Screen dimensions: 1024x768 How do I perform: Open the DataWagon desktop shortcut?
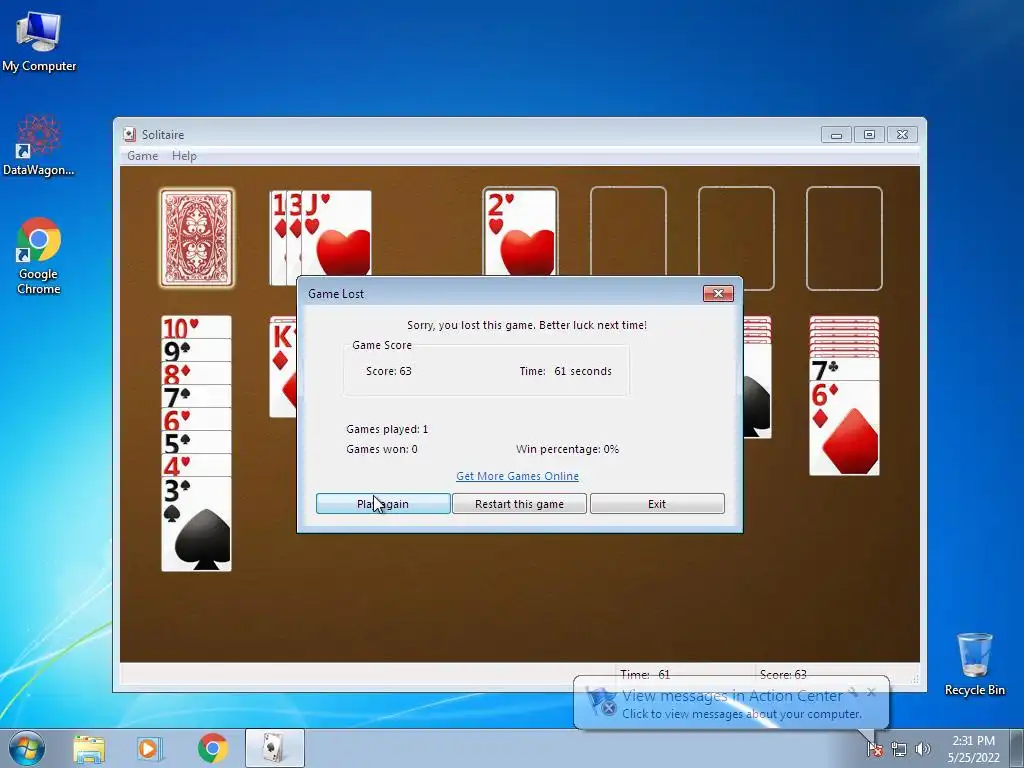(x=39, y=146)
